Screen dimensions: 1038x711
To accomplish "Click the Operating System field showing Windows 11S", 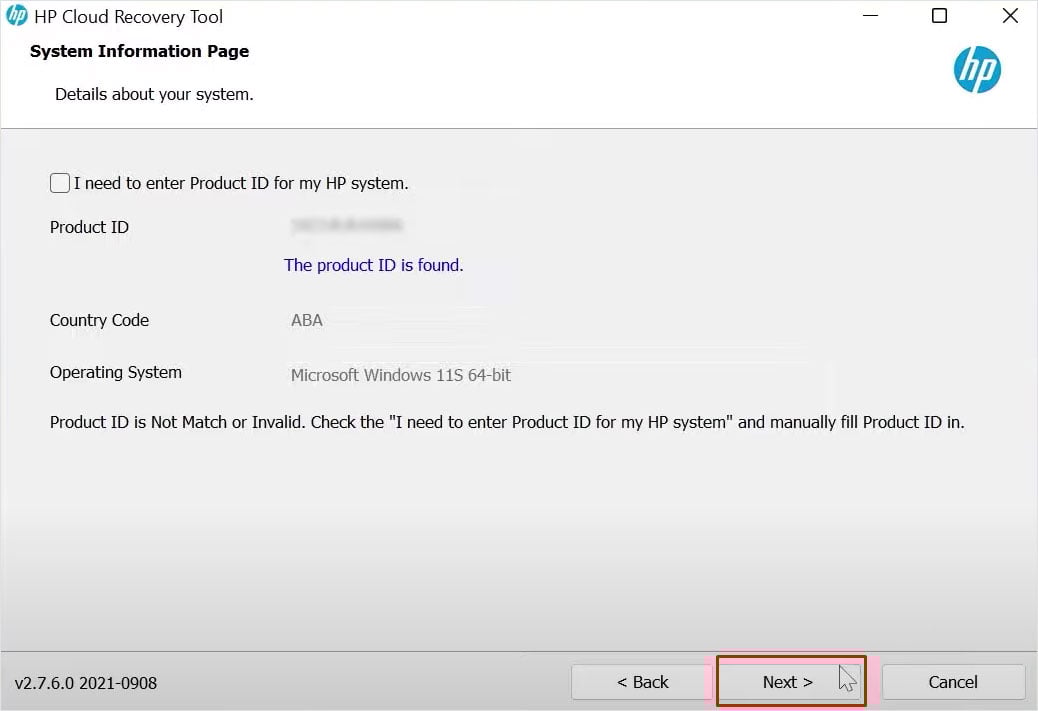I will 401,375.
